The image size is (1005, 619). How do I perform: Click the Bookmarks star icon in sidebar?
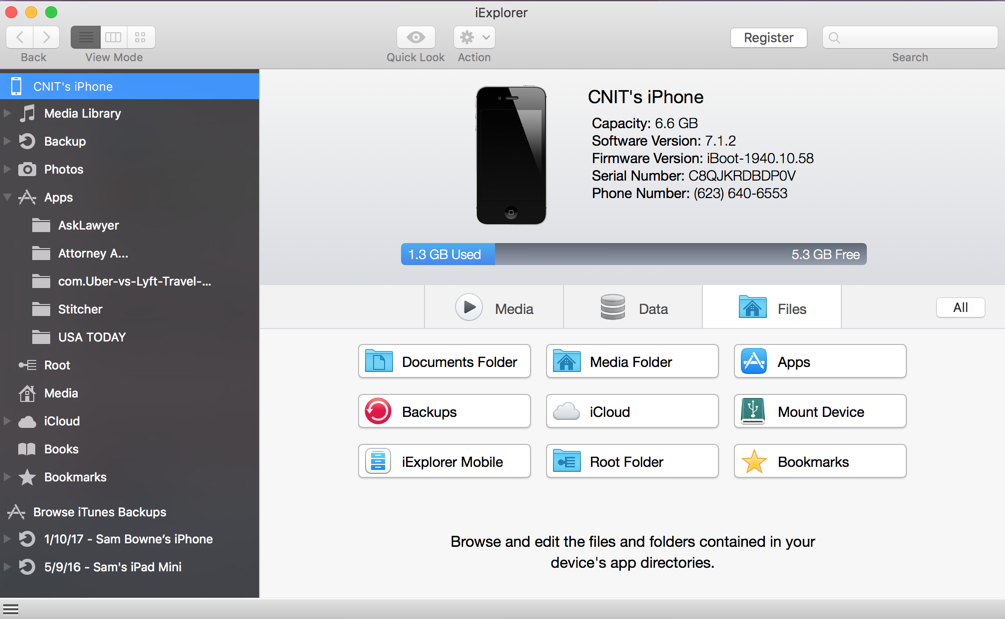27,477
